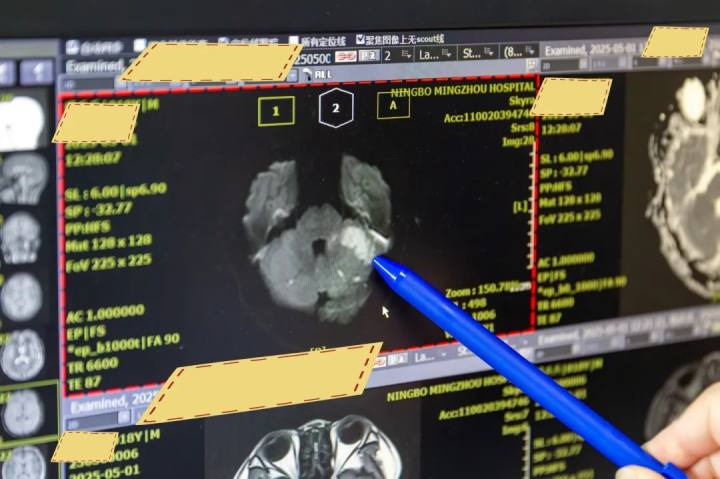Select the axial thumbnail showing the ventricles
Screen dimensions: 720x479
22,354
